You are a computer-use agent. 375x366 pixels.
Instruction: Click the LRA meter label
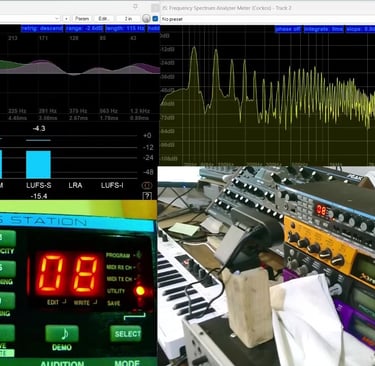[x=75, y=185]
